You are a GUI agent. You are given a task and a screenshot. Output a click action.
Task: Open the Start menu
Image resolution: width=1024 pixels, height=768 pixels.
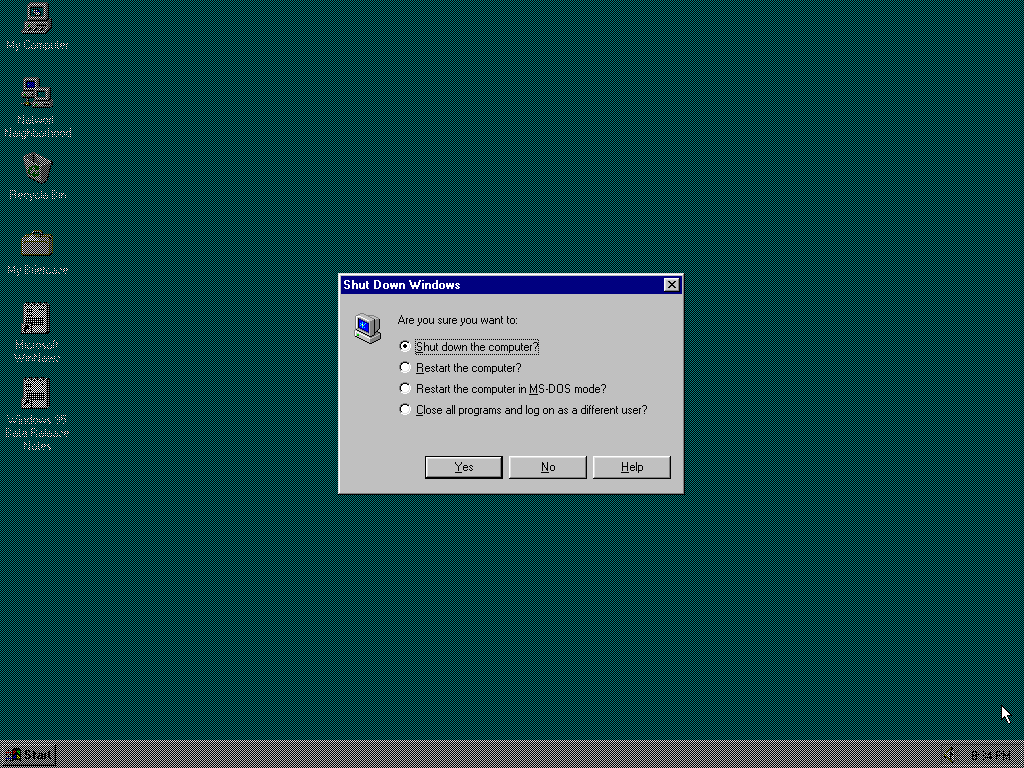click(29, 755)
